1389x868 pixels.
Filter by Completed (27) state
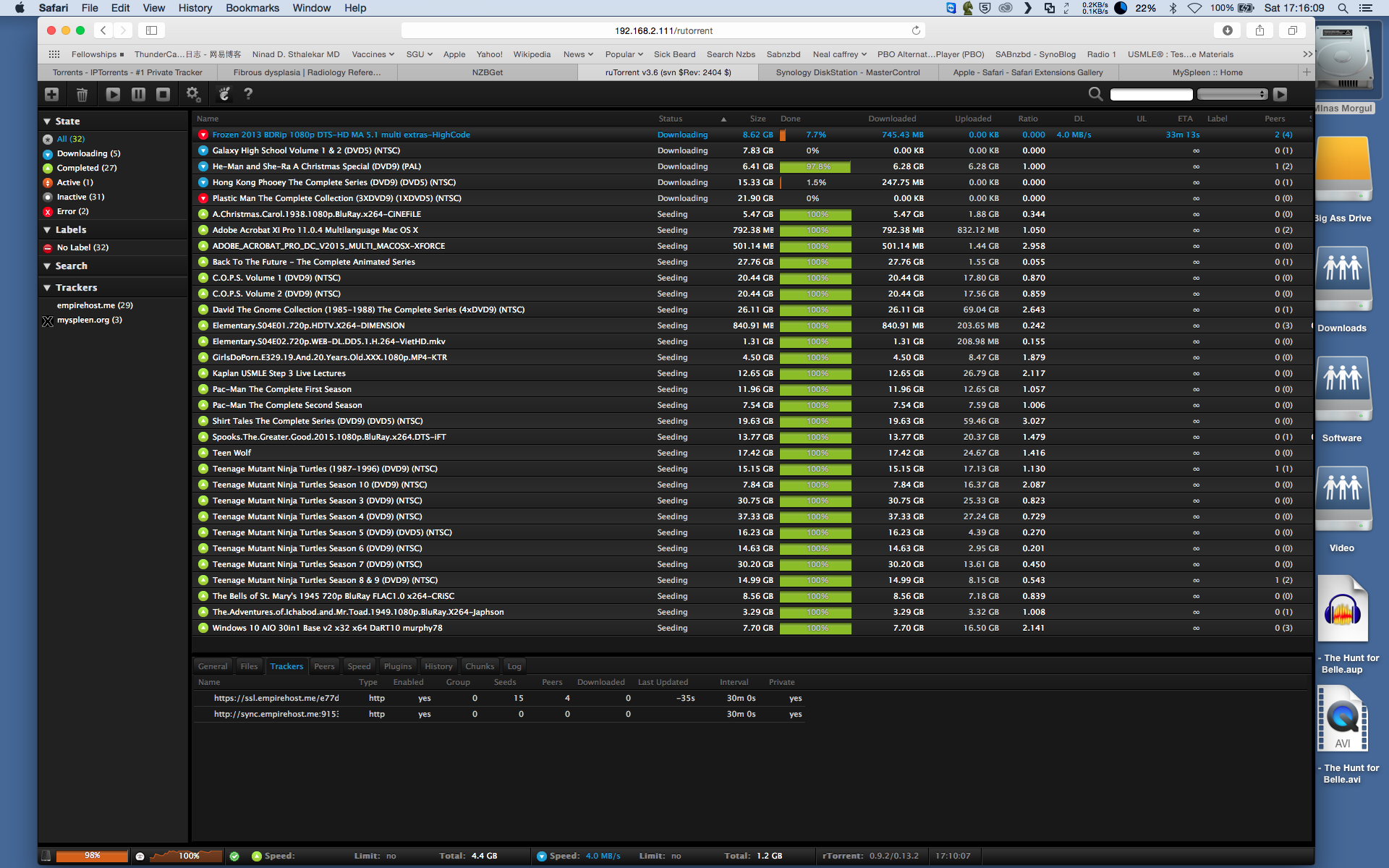[x=87, y=168]
